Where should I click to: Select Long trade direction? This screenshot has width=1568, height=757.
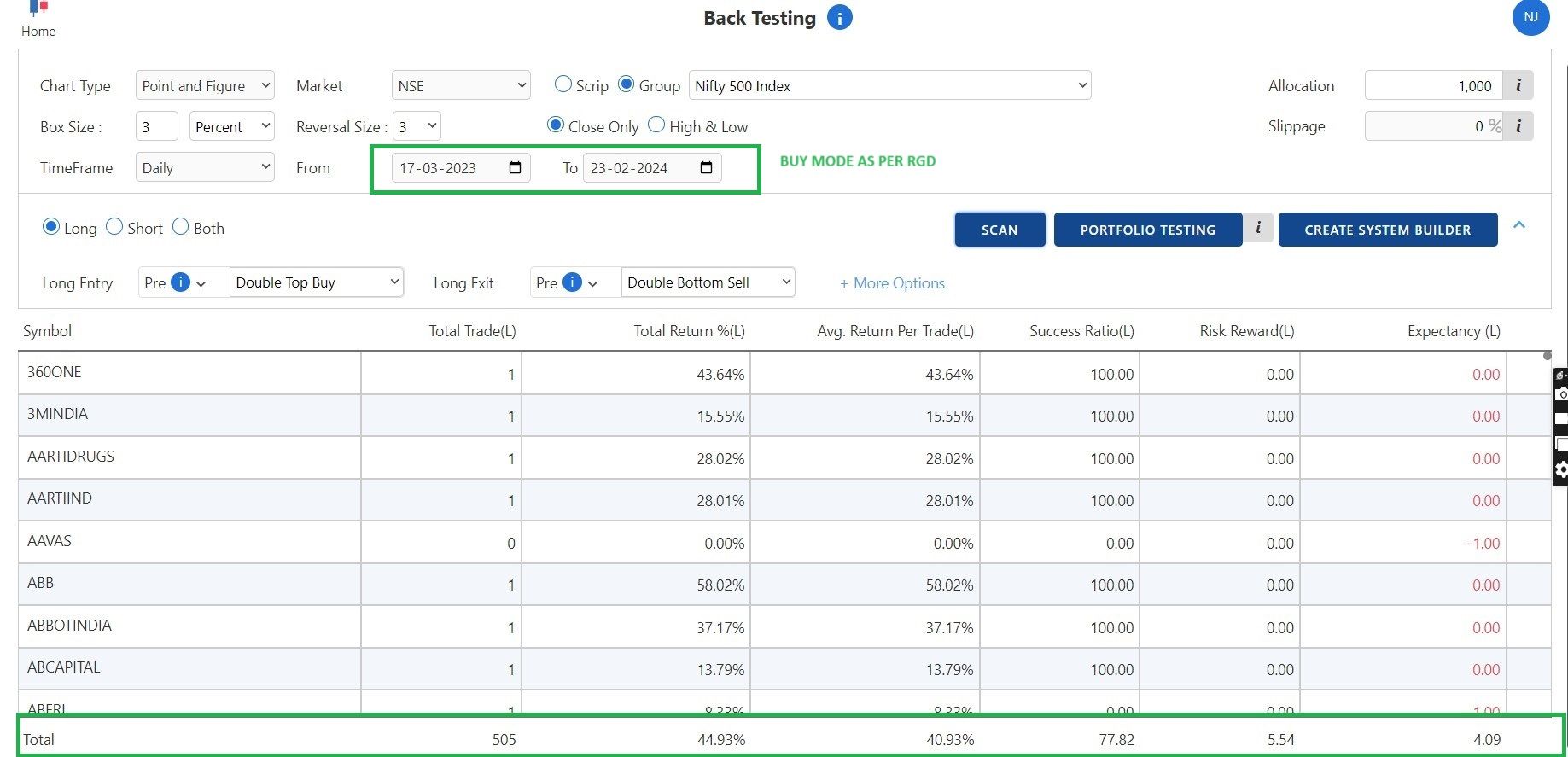tap(51, 227)
